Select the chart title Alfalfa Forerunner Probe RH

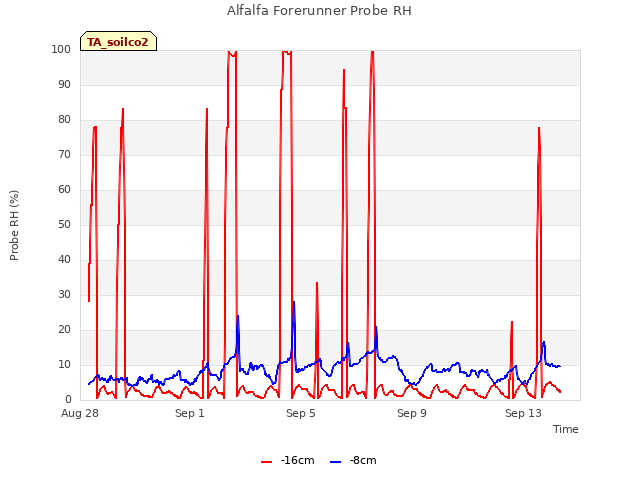coord(319,11)
